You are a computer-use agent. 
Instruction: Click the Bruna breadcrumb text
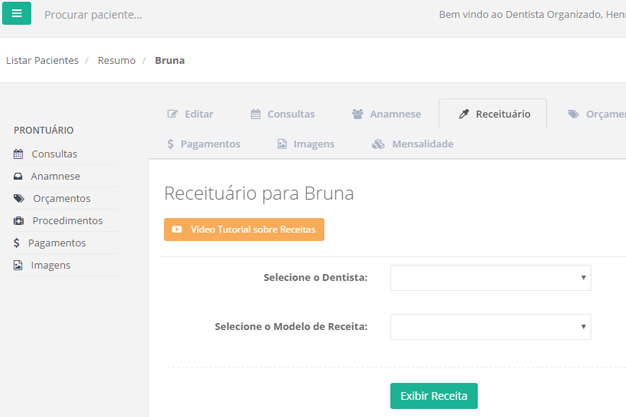(x=170, y=60)
